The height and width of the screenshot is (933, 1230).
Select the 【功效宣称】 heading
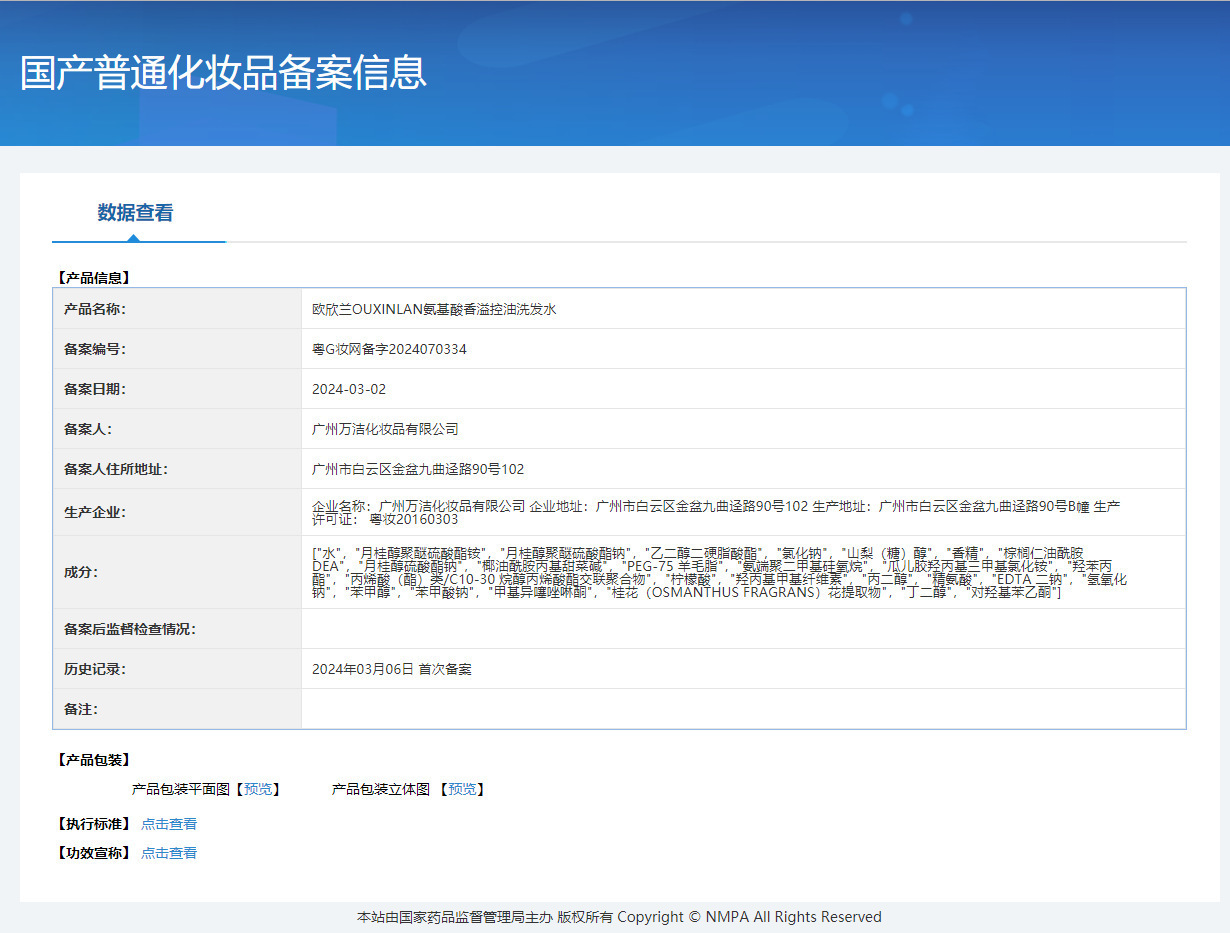point(93,853)
